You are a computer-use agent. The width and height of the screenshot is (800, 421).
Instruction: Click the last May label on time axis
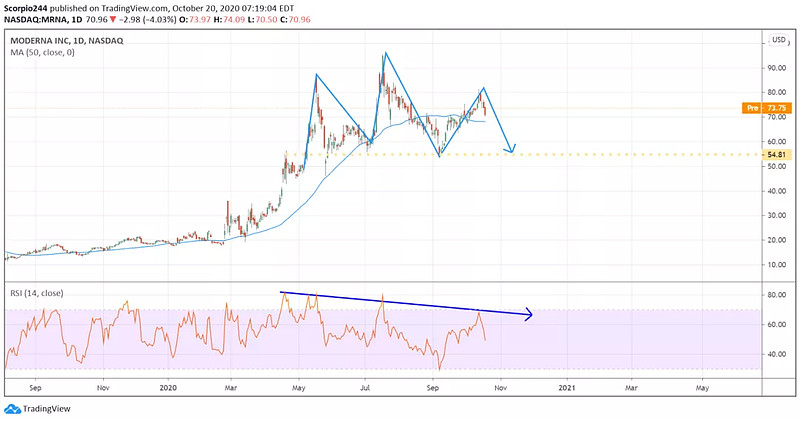pos(702,388)
